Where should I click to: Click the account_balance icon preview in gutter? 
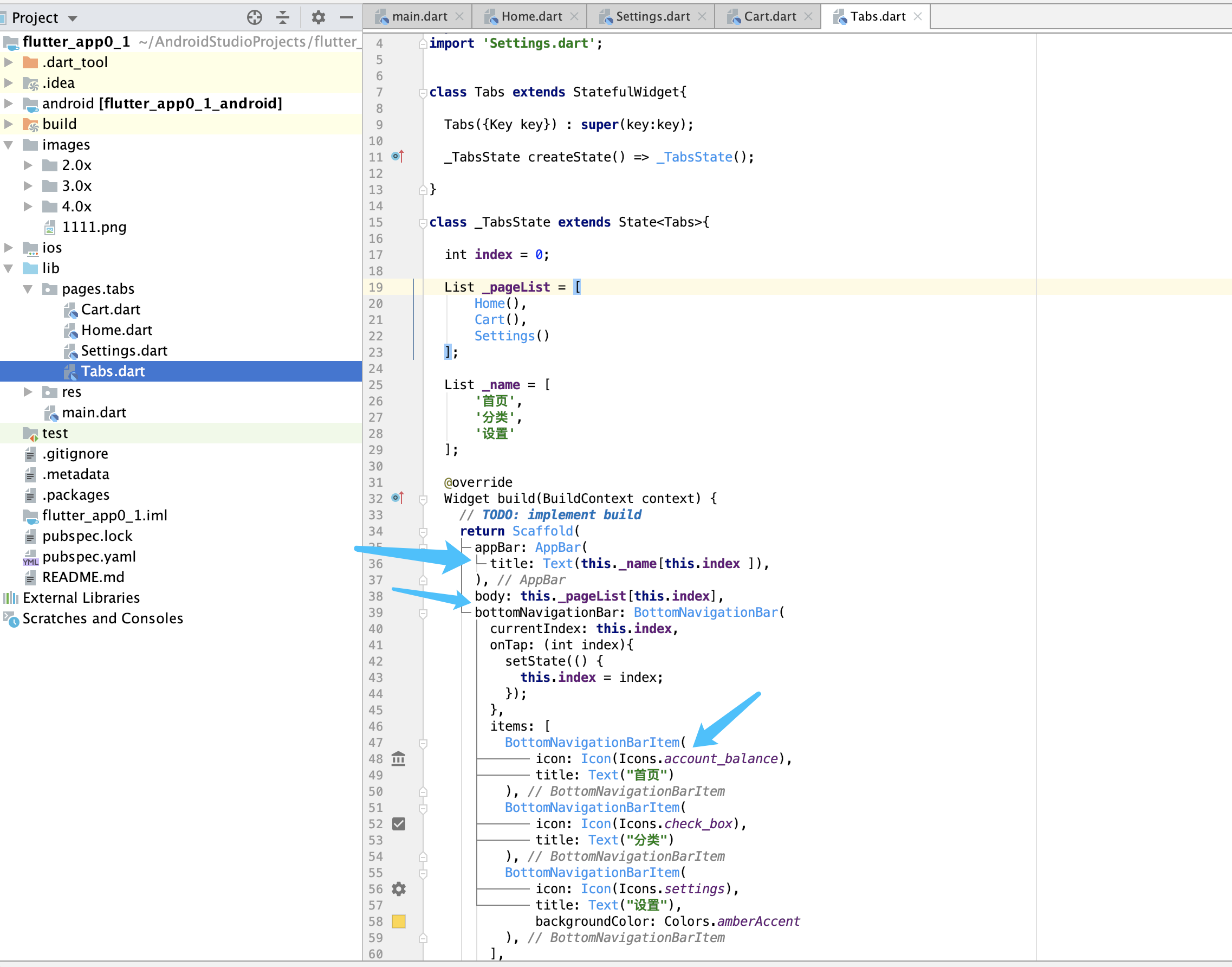coord(398,759)
